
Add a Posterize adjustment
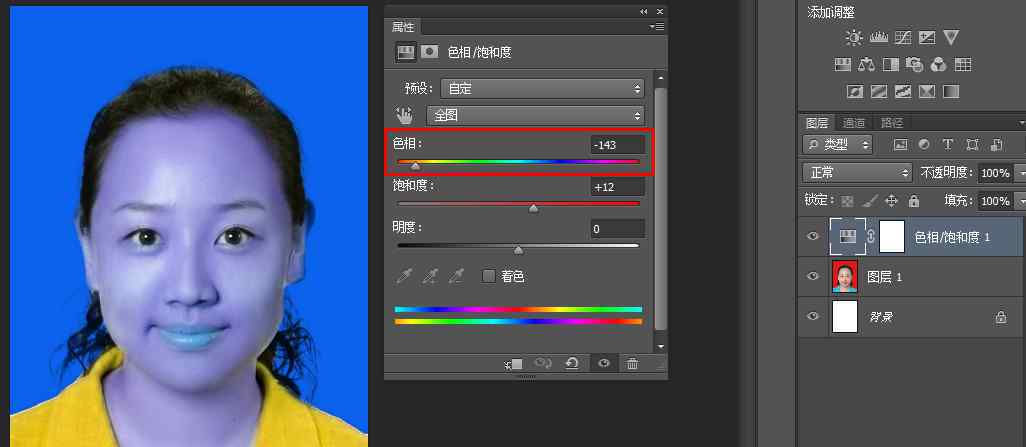click(x=879, y=91)
